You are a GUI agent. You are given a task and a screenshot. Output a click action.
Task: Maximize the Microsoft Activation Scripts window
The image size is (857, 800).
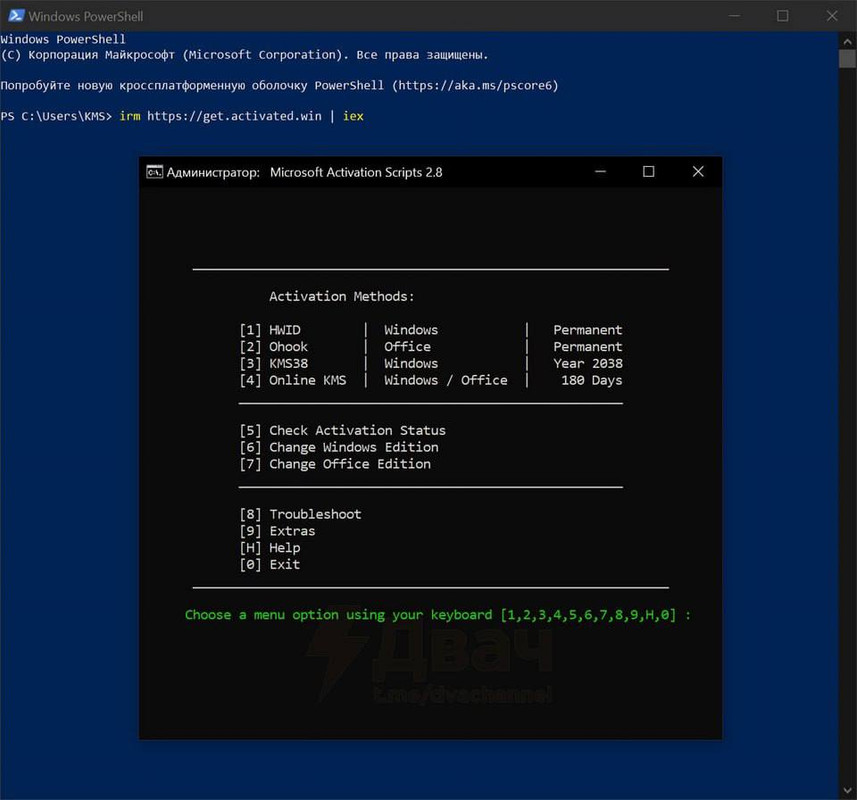pos(648,172)
